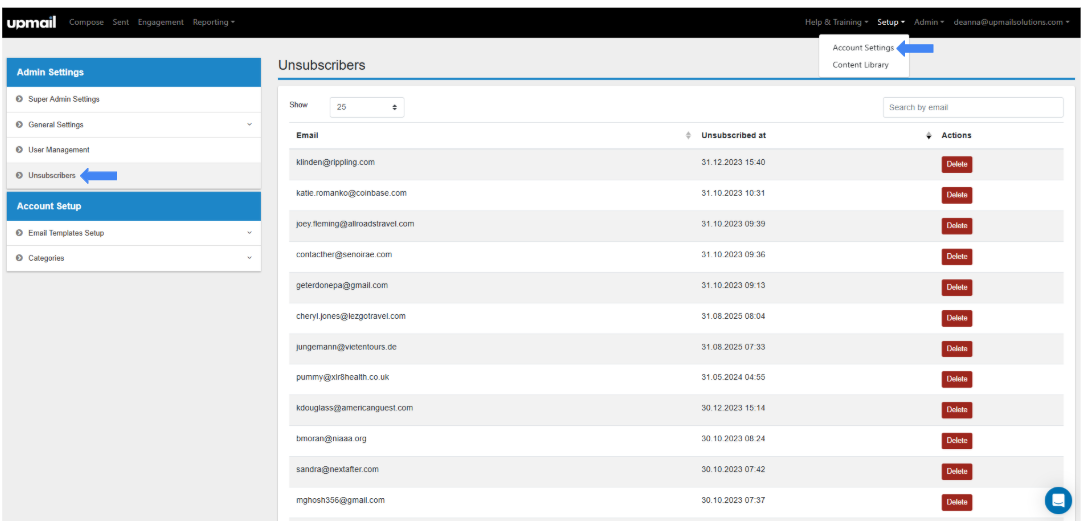Sort by Unsubscribed at column arrows
Viewport: 1085px width, 526px height.
[929, 136]
